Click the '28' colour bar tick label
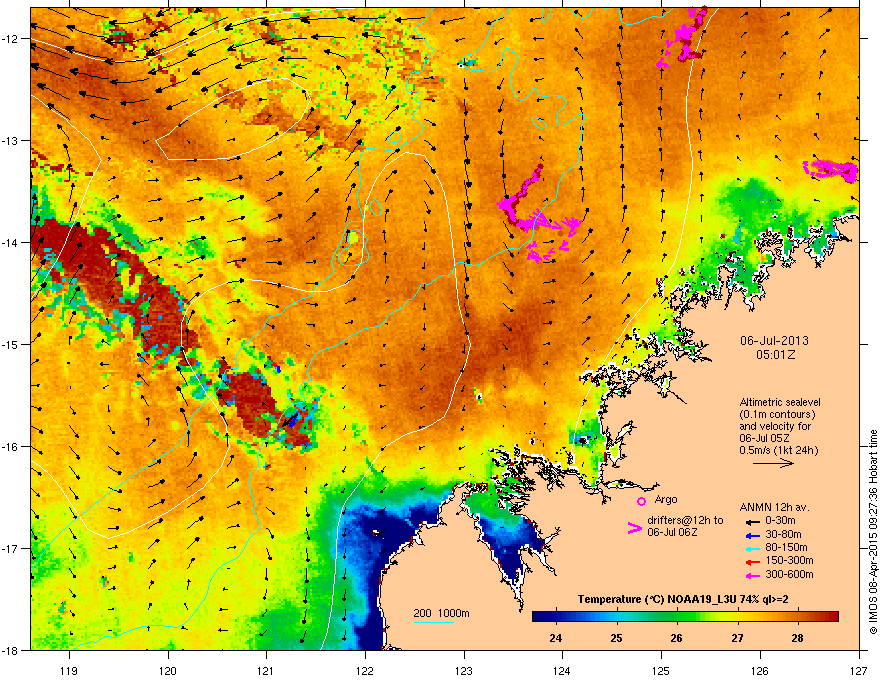880x680 pixels. pos(798,638)
